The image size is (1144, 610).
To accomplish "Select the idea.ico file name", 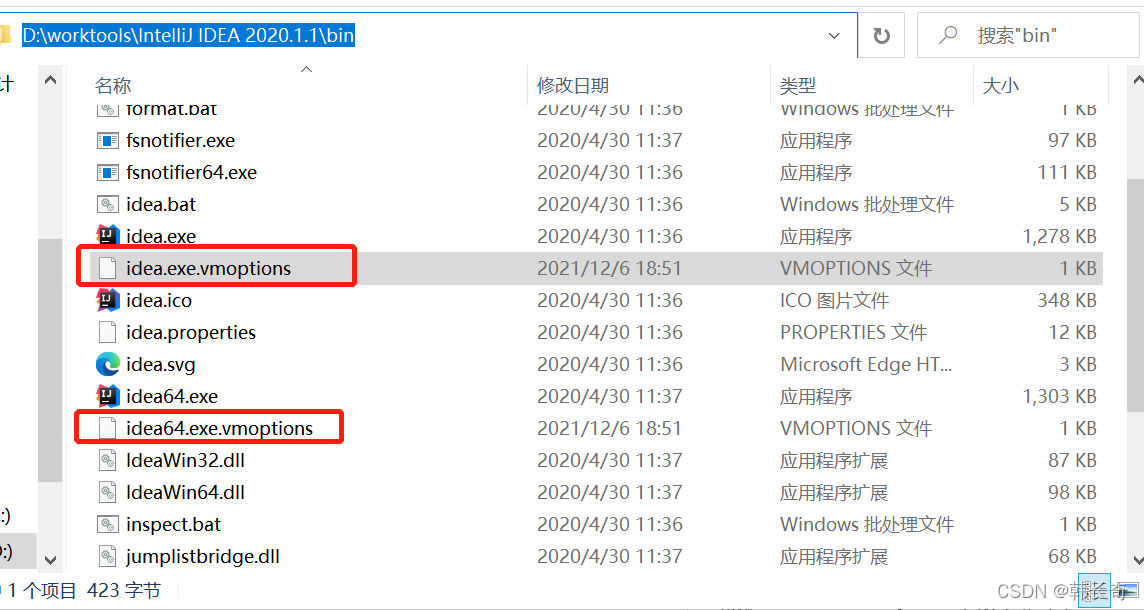I will coord(158,300).
